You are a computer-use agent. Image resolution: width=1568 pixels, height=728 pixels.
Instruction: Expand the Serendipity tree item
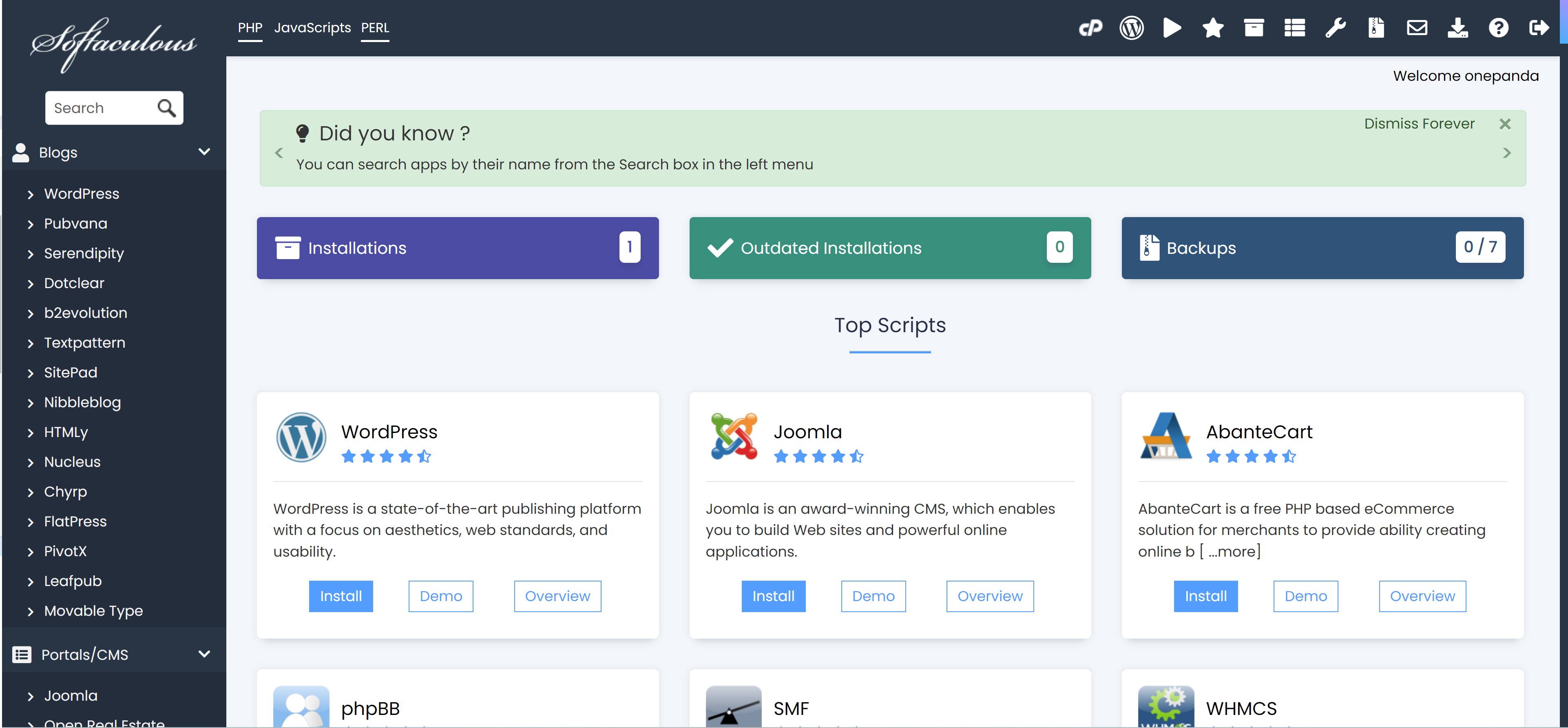(x=31, y=254)
